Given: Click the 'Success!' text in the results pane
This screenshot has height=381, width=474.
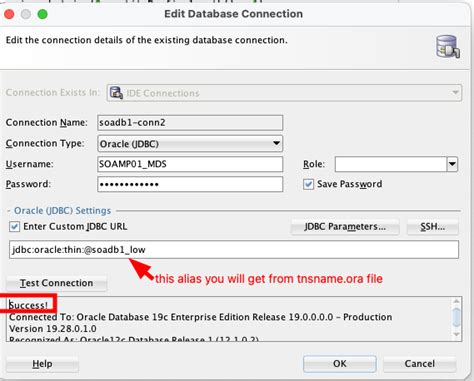Looking at the screenshot, I should click(28, 305).
